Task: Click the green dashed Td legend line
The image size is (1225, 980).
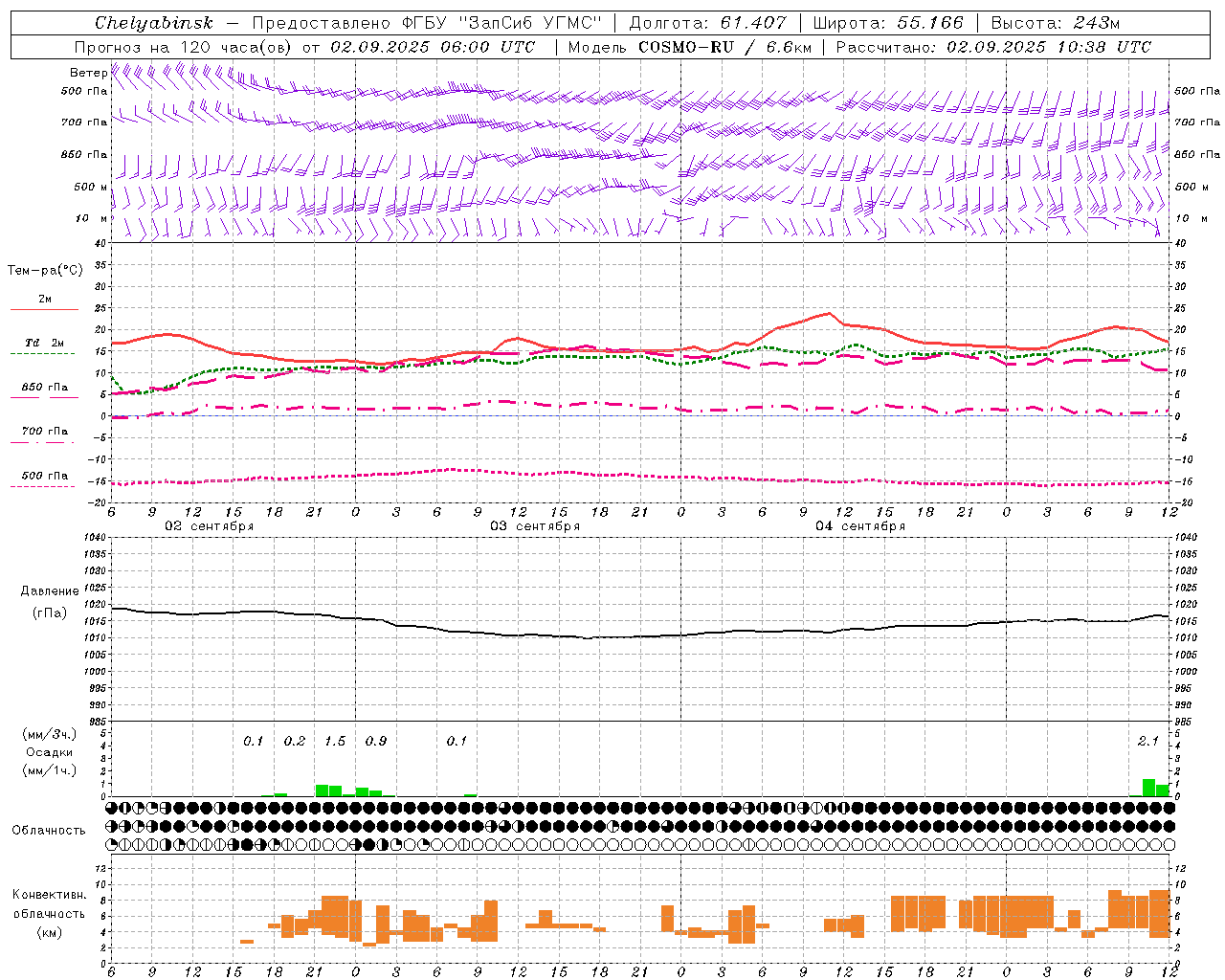Action: pos(43,354)
